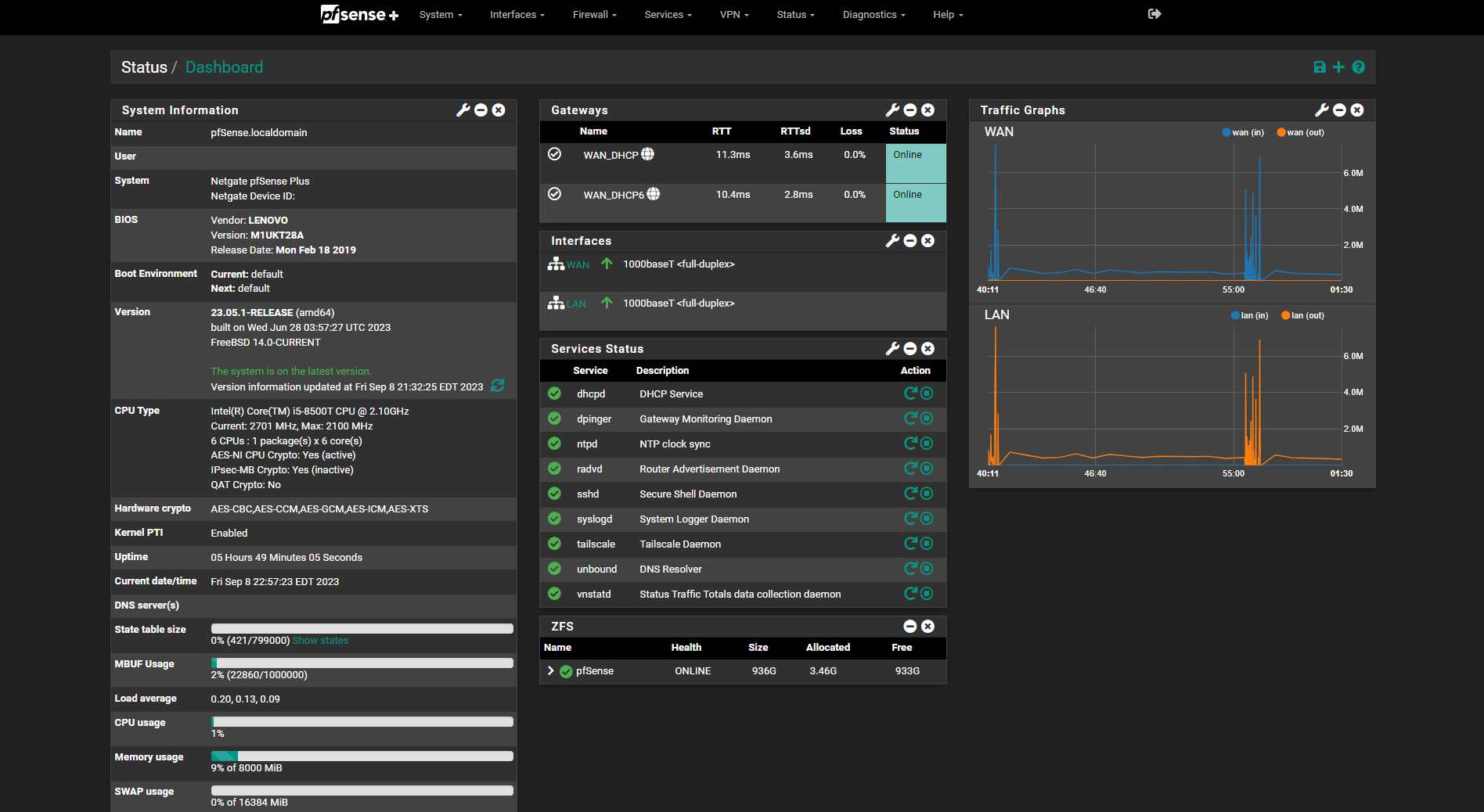Stop the dhcpd service

(927, 393)
